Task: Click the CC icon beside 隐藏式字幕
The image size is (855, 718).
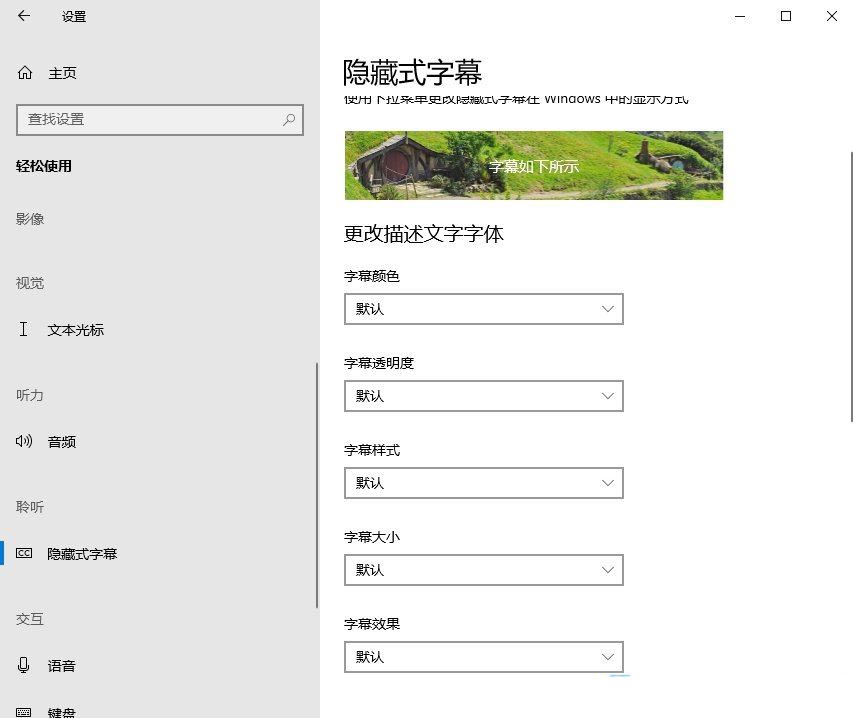Action: coord(25,553)
